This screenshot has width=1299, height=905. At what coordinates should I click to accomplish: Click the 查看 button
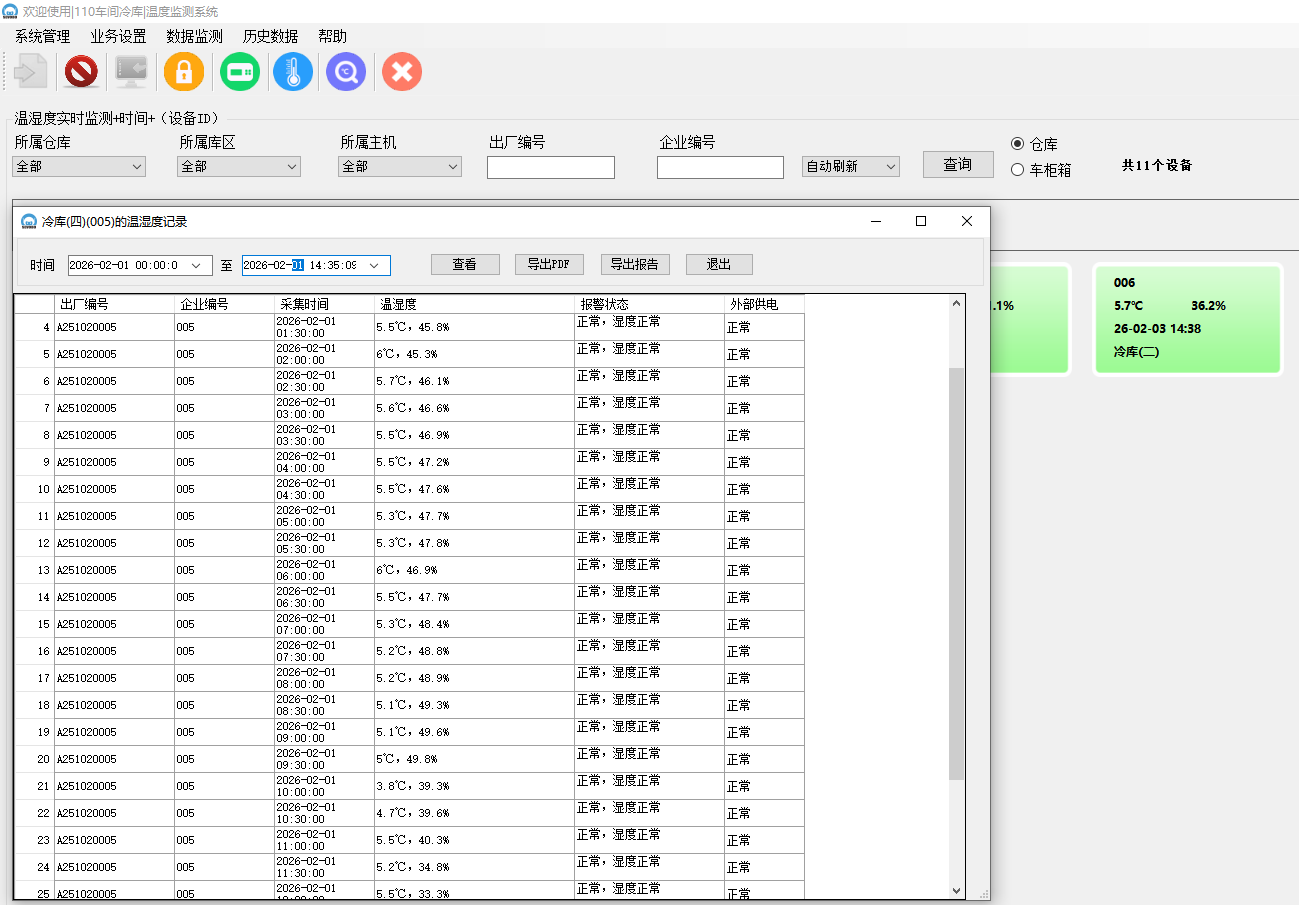464,265
